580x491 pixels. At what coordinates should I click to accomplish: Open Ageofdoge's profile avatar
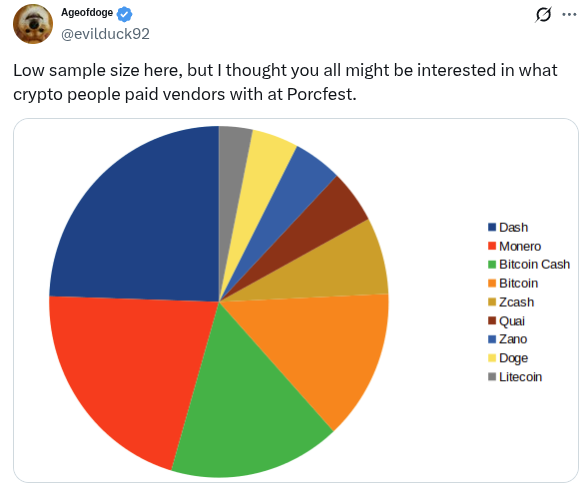[x=33, y=24]
